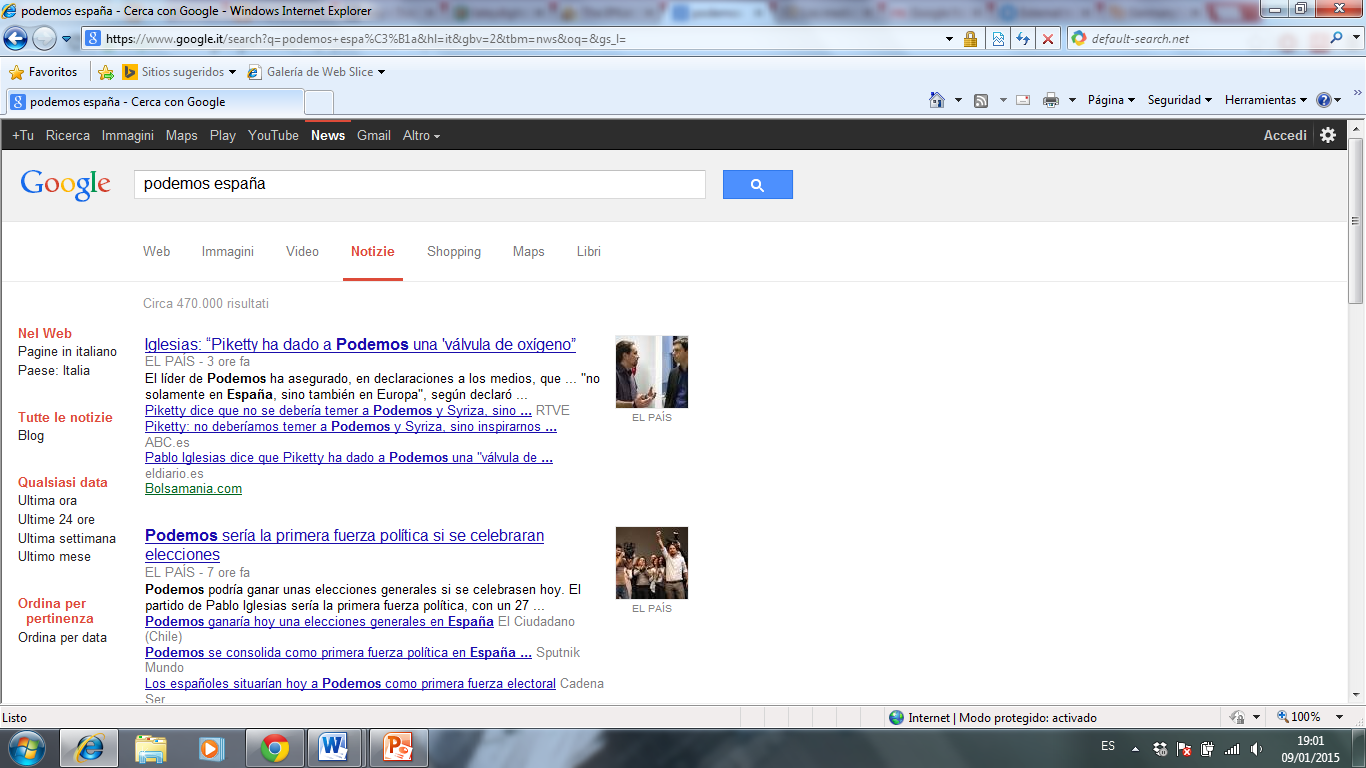Image resolution: width=1366 pixels, height=768 pixels.
Task: Add page to the Favorites bar icon
Action: pyautogui.click(x=106, y=72)
